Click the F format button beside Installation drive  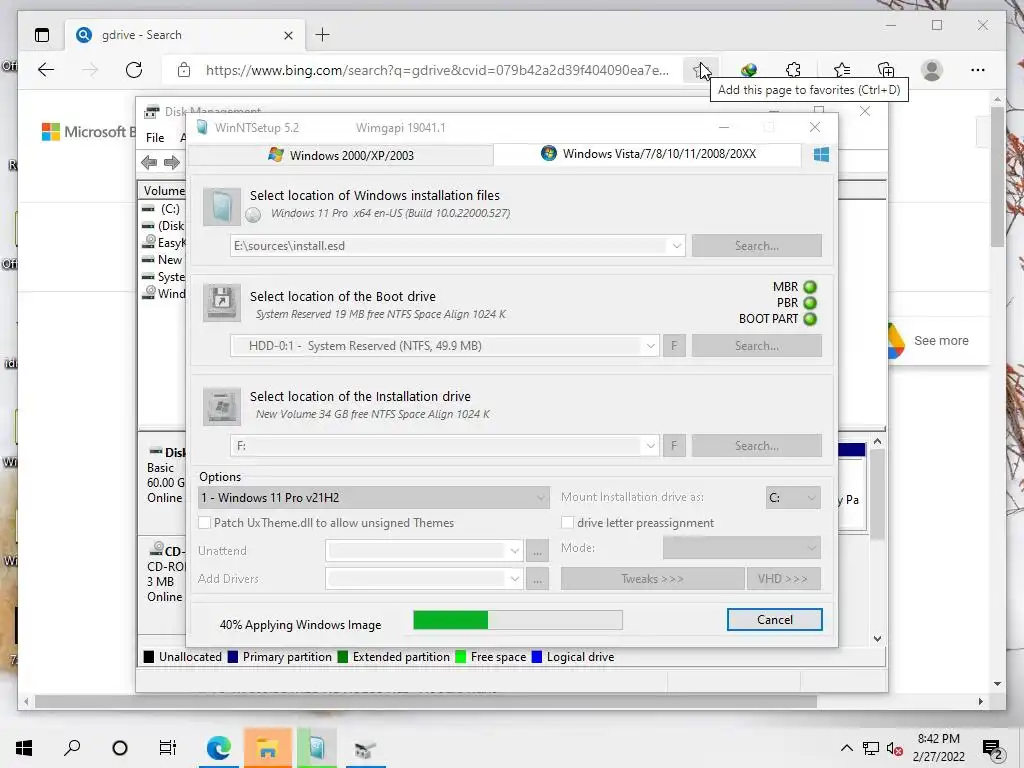click(674, 446)
